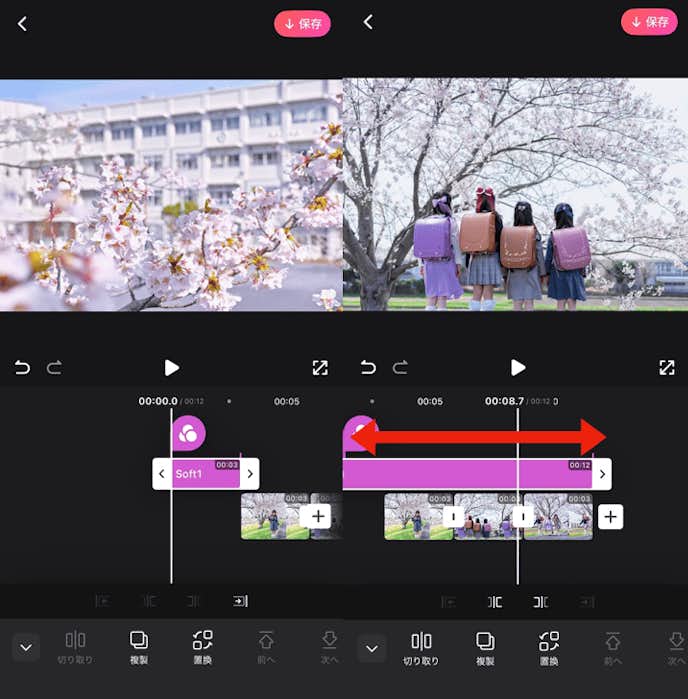Enter fullscreen preview on left screen
688x699 pixels.
point(320,368)
